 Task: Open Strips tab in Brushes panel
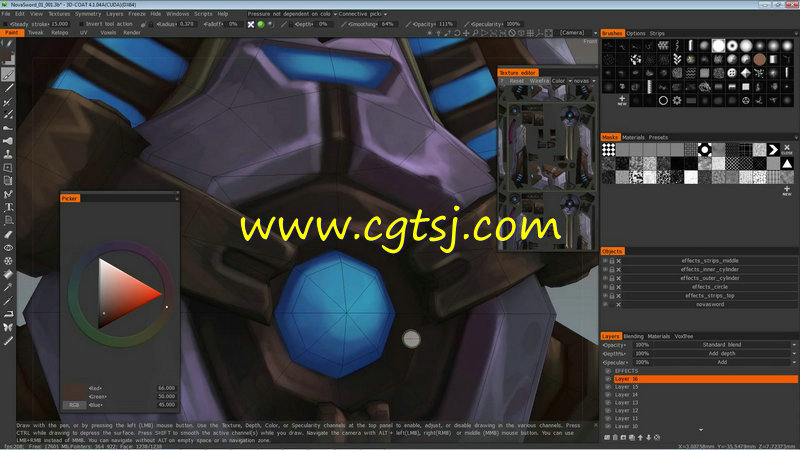click(x=657, y=33)
